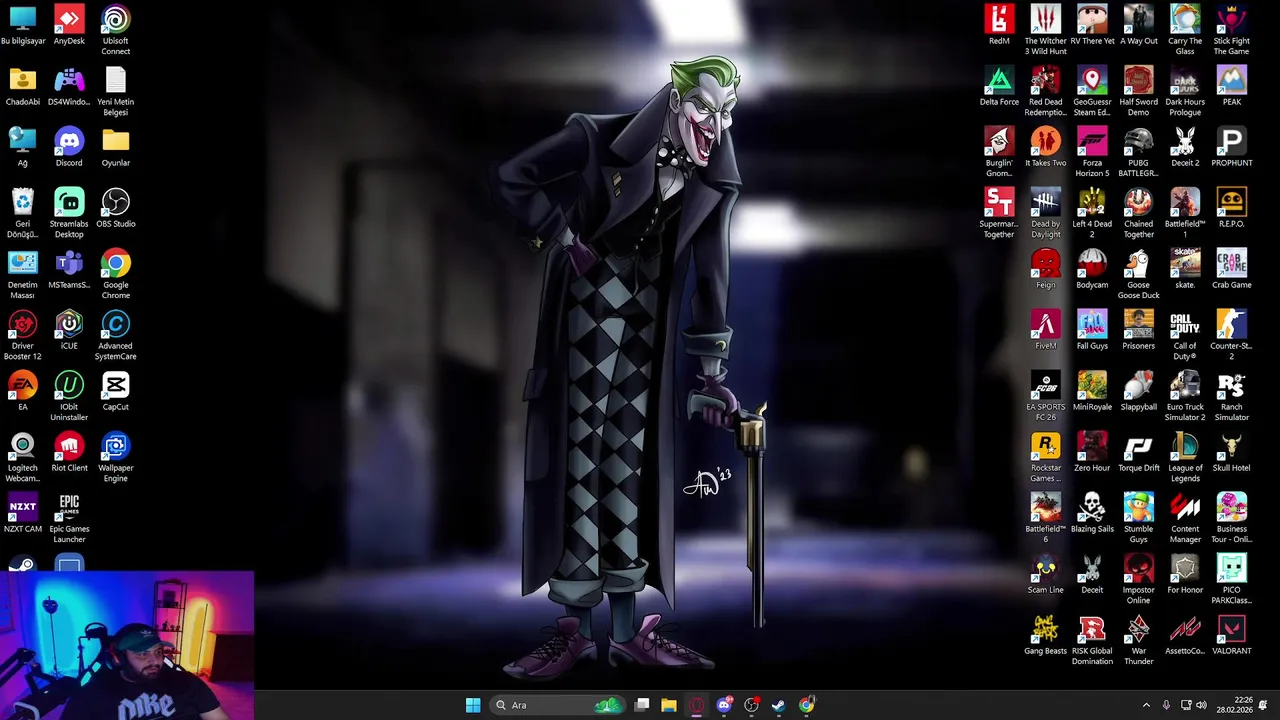Show hidden system tray icons
Image resolution: width=1280 pixels, height=720 pixels.
pyautogui.click(x=1146, y=705)
